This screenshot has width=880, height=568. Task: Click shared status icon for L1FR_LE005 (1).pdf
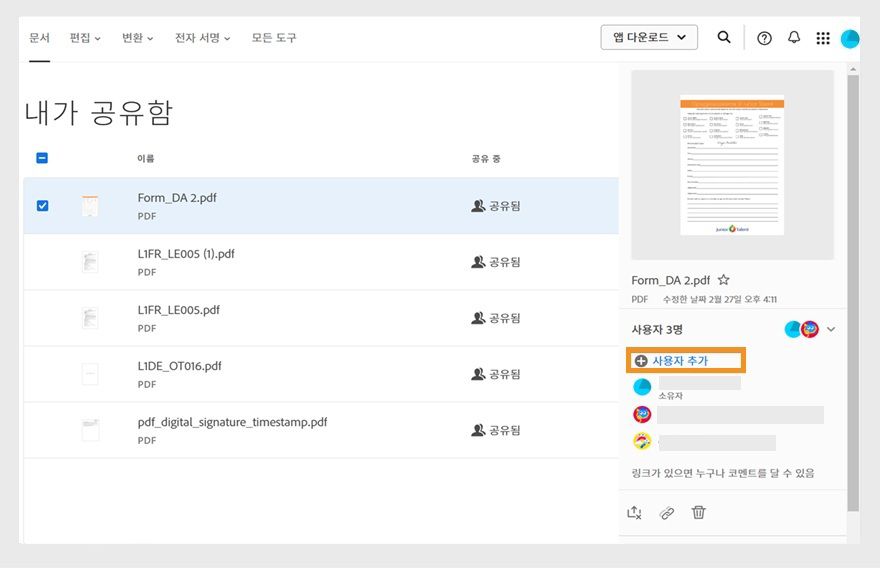click(x=478, y=262)
